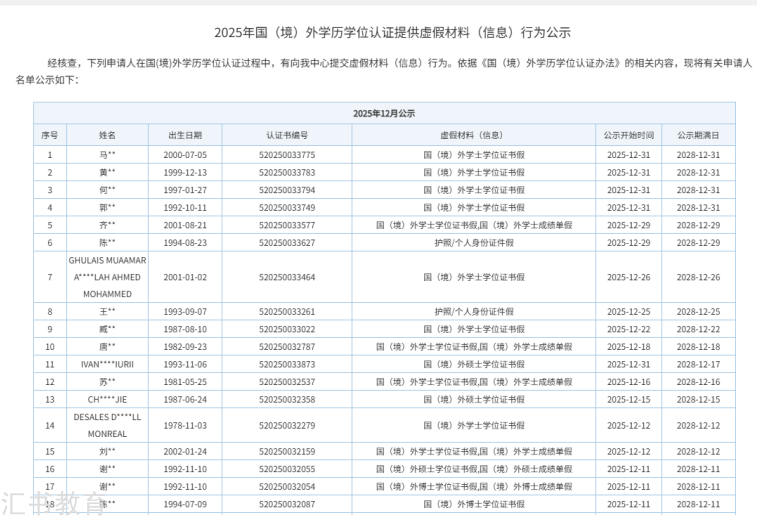The height and width of the screenshot is (520, 757).
Task: Select birth date 2001-08-21
Action: (x=185, y=225)
